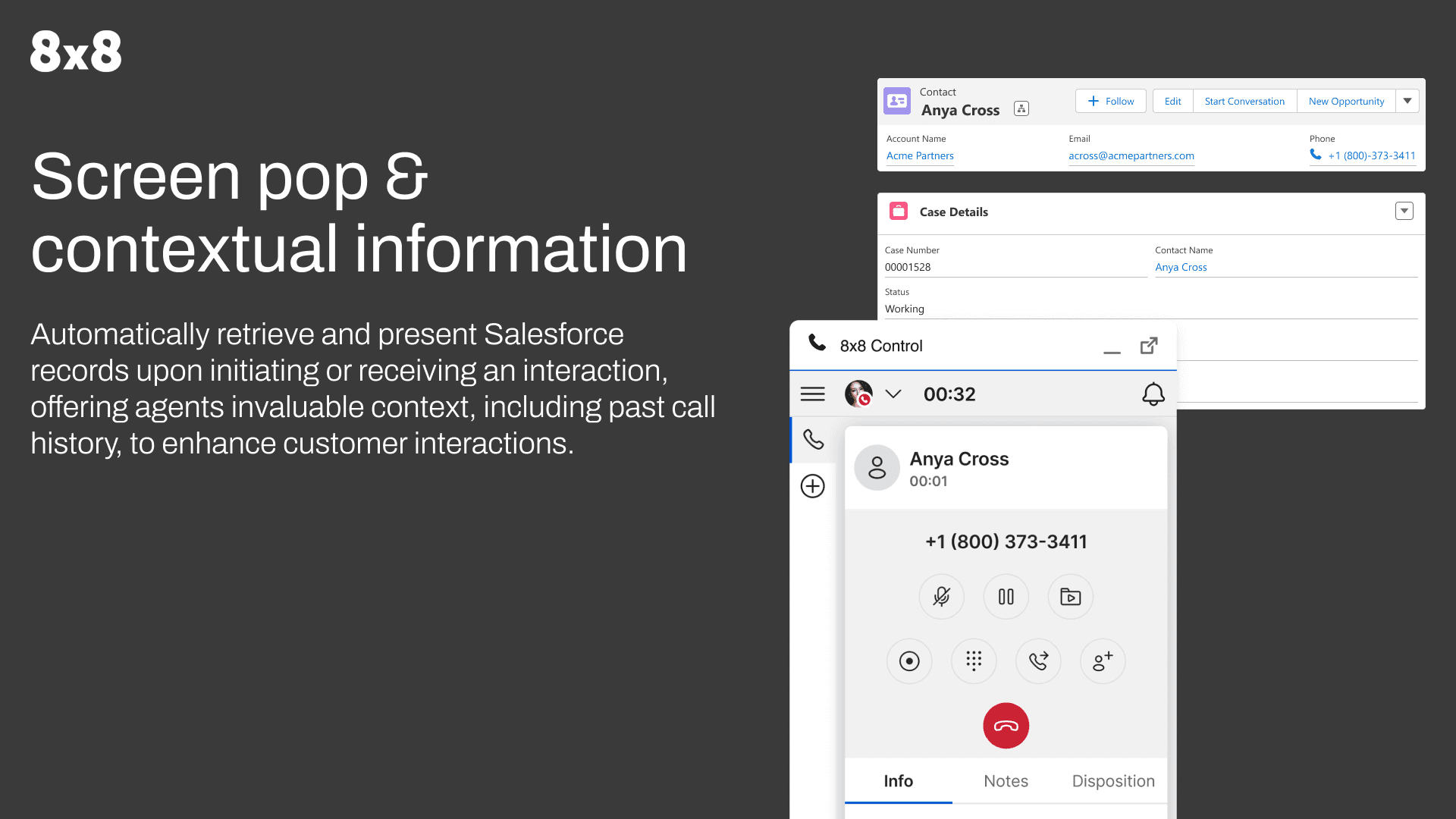Click the 00:01 call duration text
This screenshot has height=819, width=1456.
coord(928,481)
